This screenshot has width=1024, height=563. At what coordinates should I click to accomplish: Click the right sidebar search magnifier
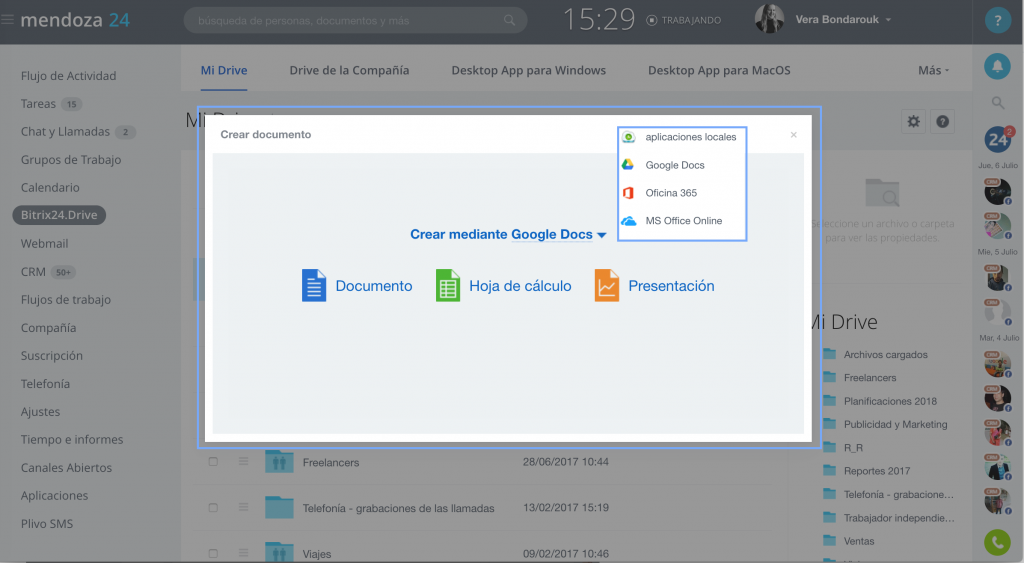(x=998, y=103)
